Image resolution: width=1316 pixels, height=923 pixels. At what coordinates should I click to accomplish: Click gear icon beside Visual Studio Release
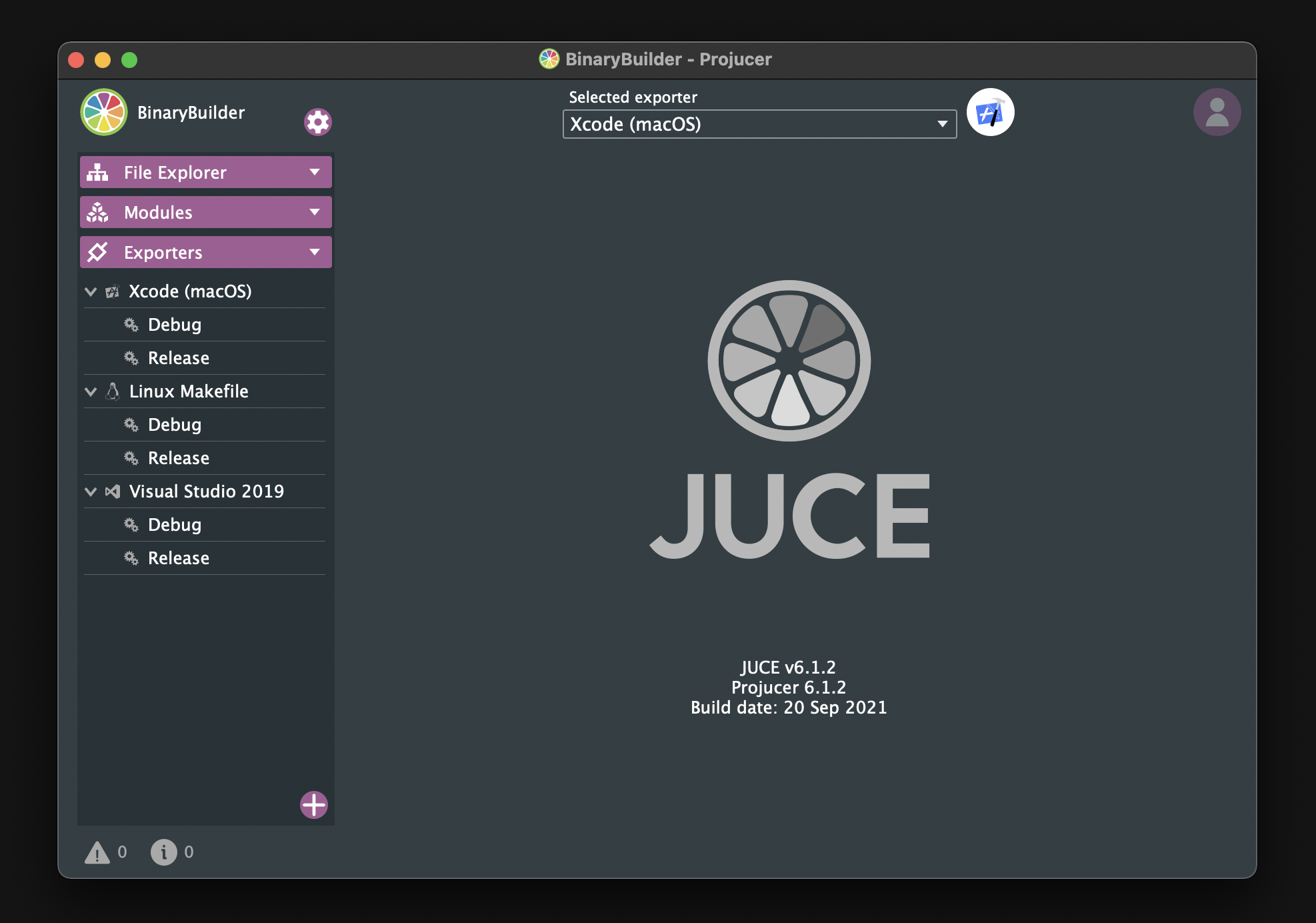coord(131,558)
